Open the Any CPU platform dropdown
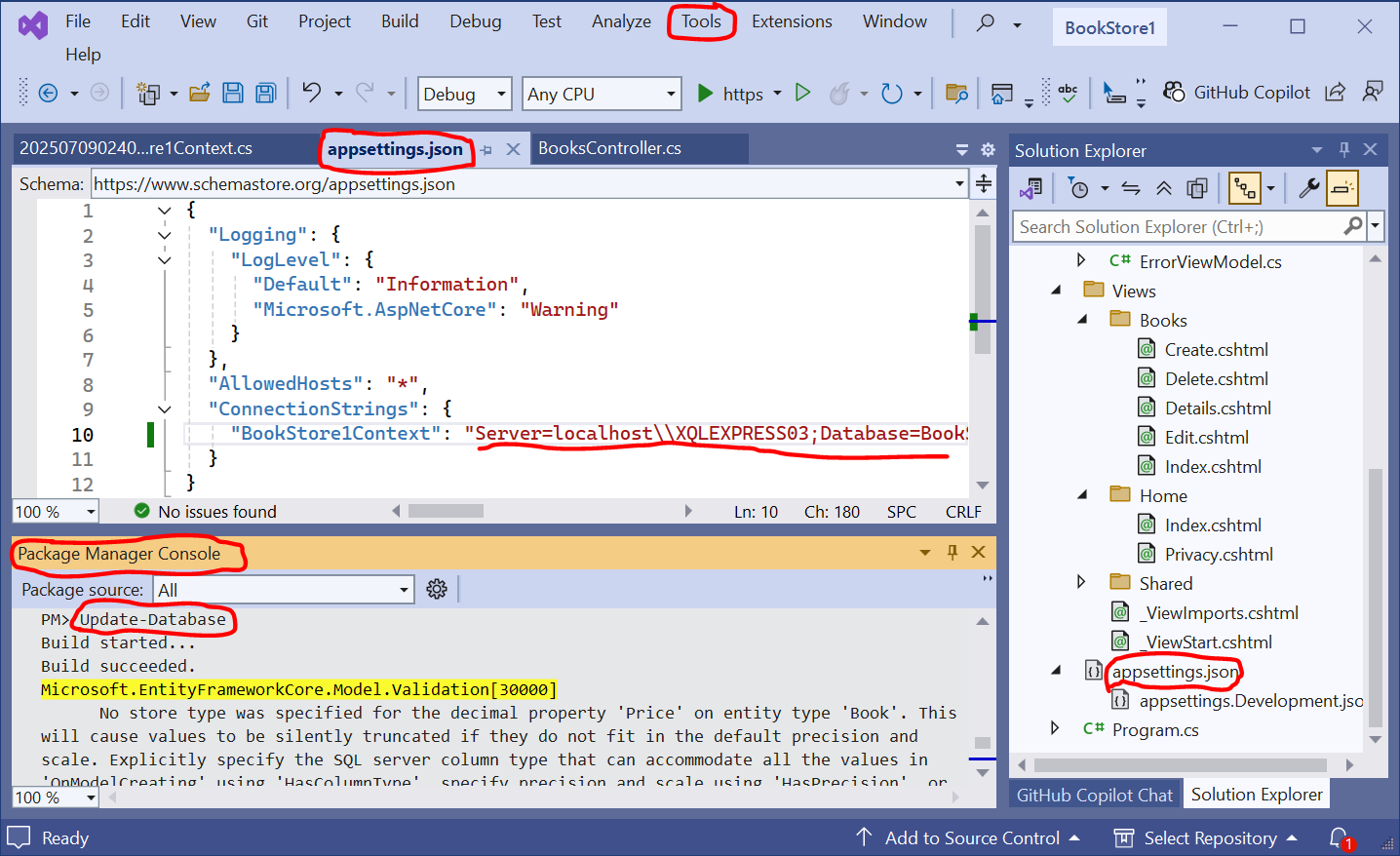 (602, 94)
